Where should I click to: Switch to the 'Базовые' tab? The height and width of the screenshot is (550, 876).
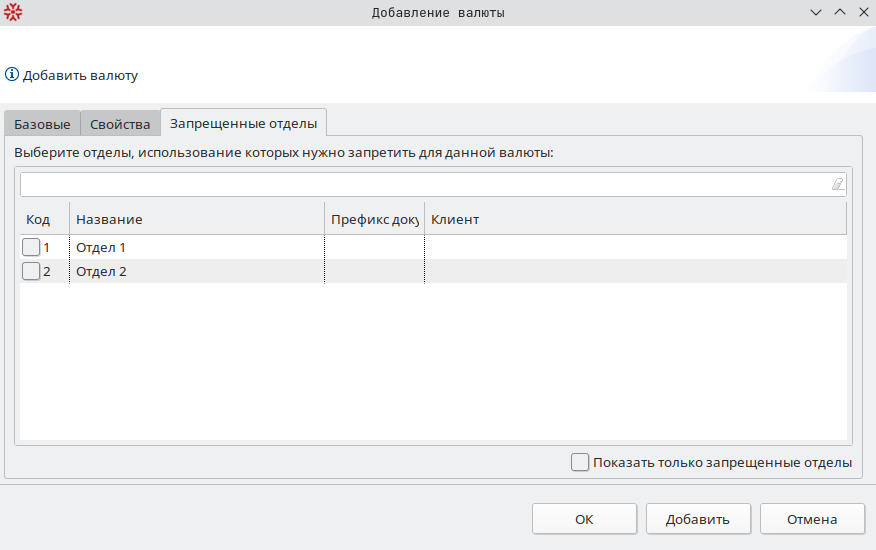[x=42, y=124]
